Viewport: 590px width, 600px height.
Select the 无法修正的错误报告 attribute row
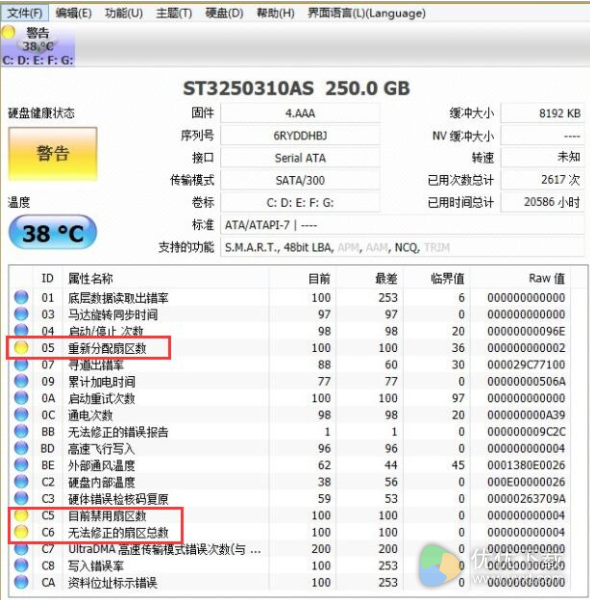click(x=289, y=432)
